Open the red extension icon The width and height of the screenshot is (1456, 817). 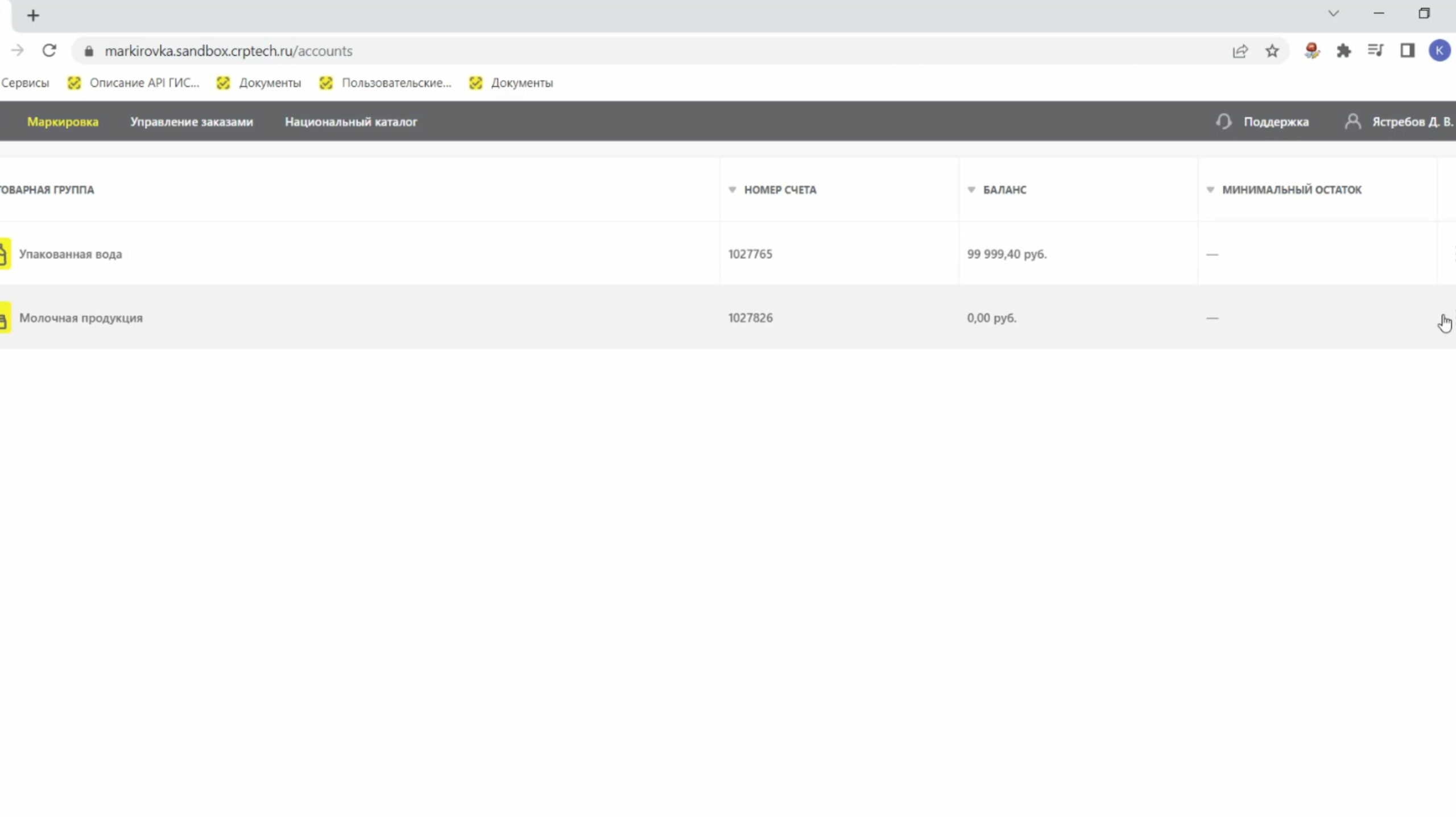[1312, 51]
